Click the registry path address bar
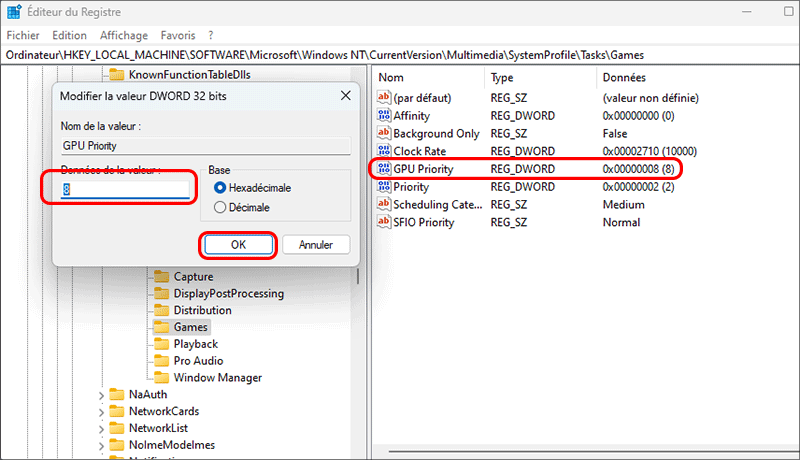 tap(400, 55)
